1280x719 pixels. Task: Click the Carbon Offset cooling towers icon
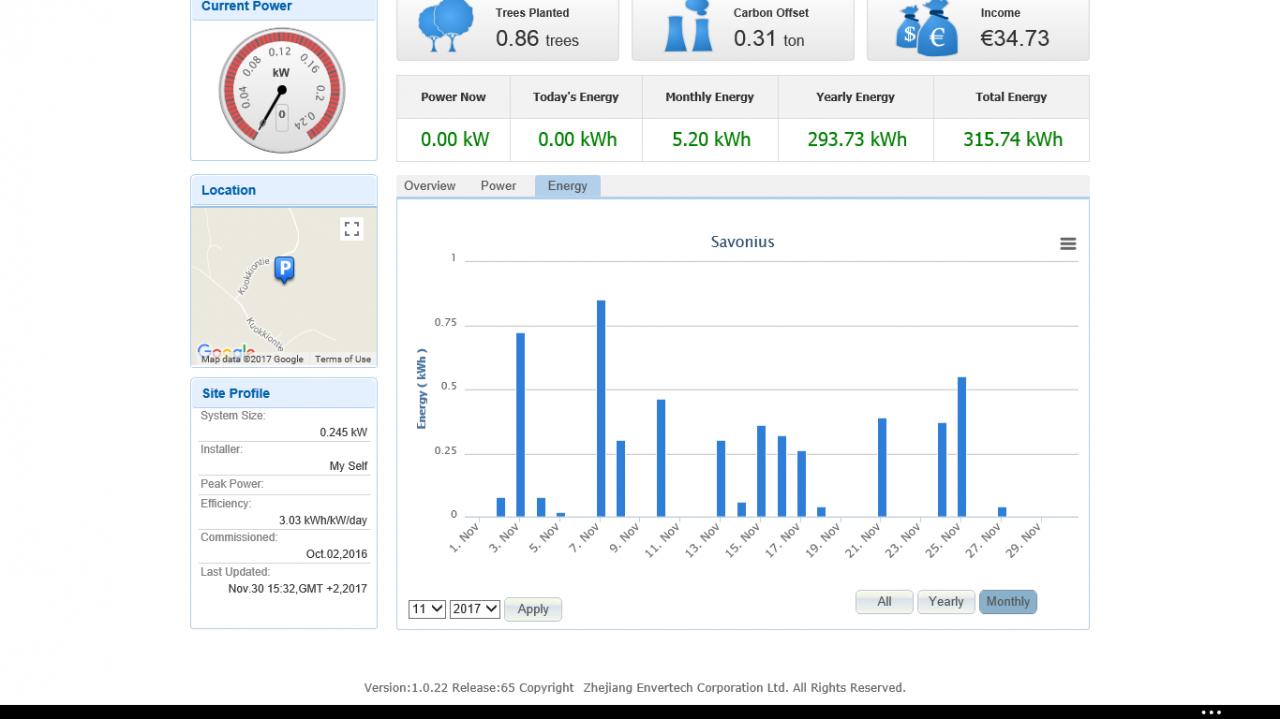point(688,27)
